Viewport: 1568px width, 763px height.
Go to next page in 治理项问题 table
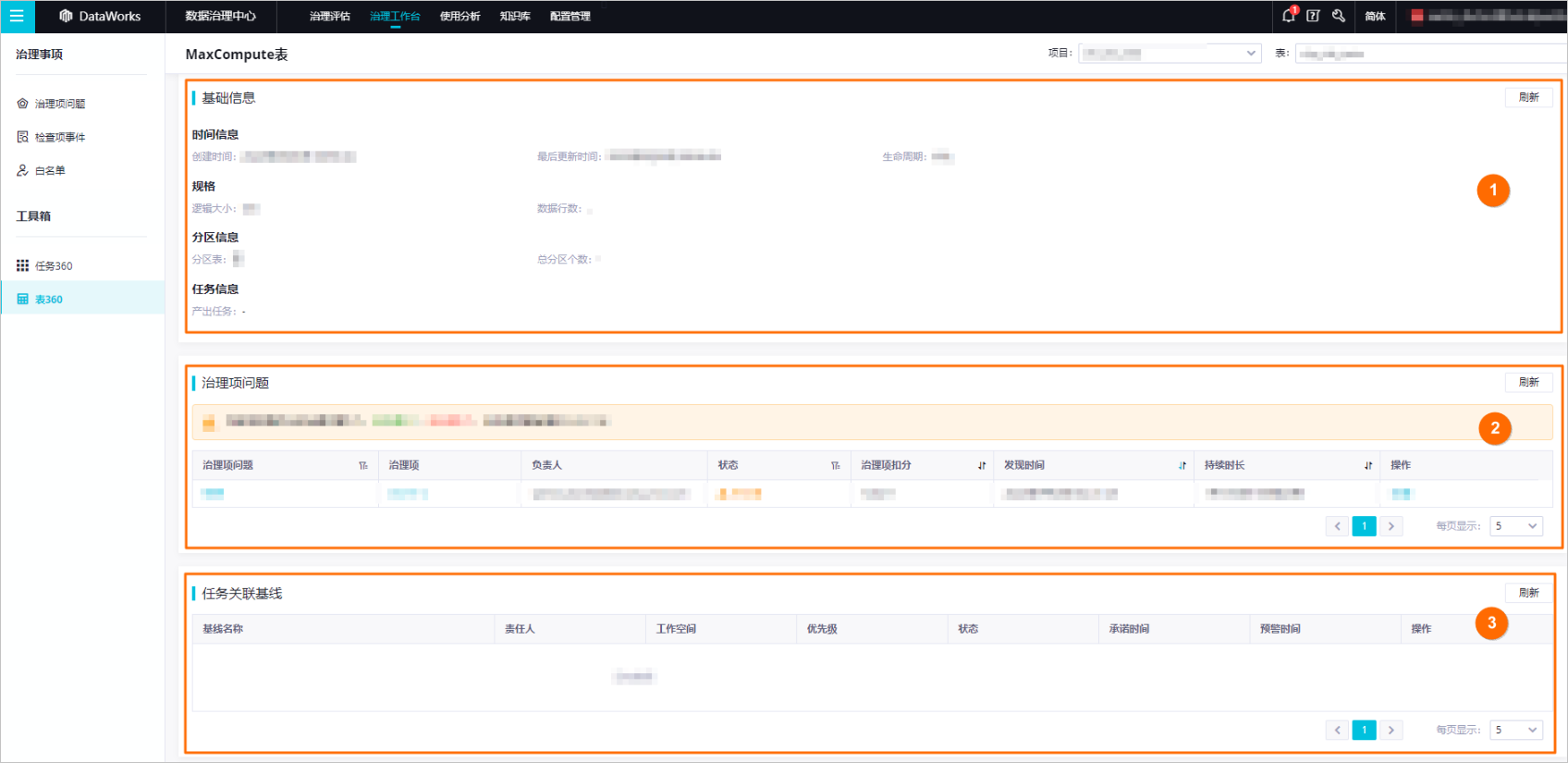point(1390,526)
